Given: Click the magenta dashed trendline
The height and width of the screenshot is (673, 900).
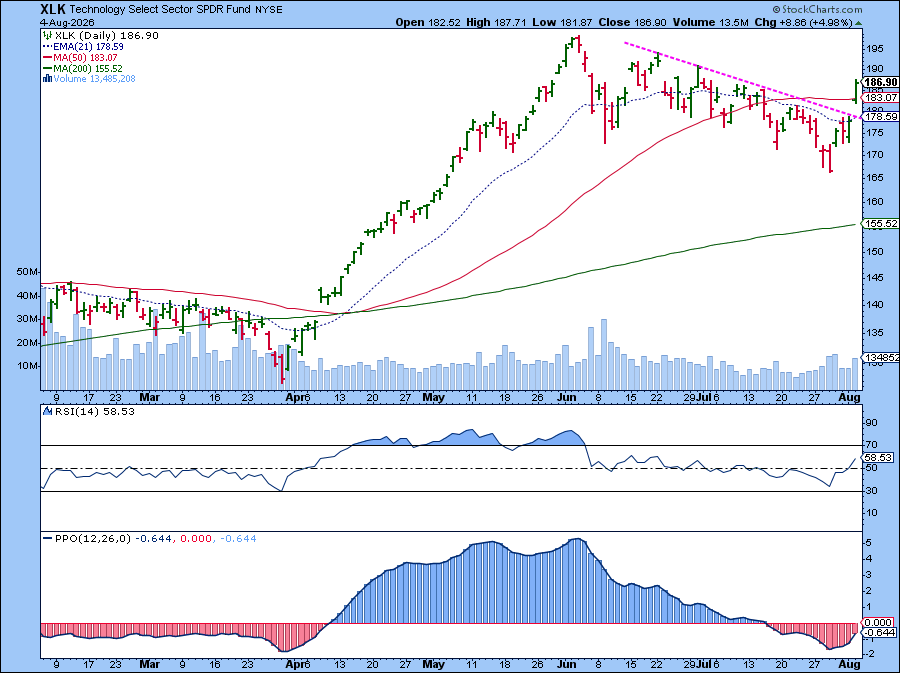Looking at the screenshot, I should (x=742, y=80).
